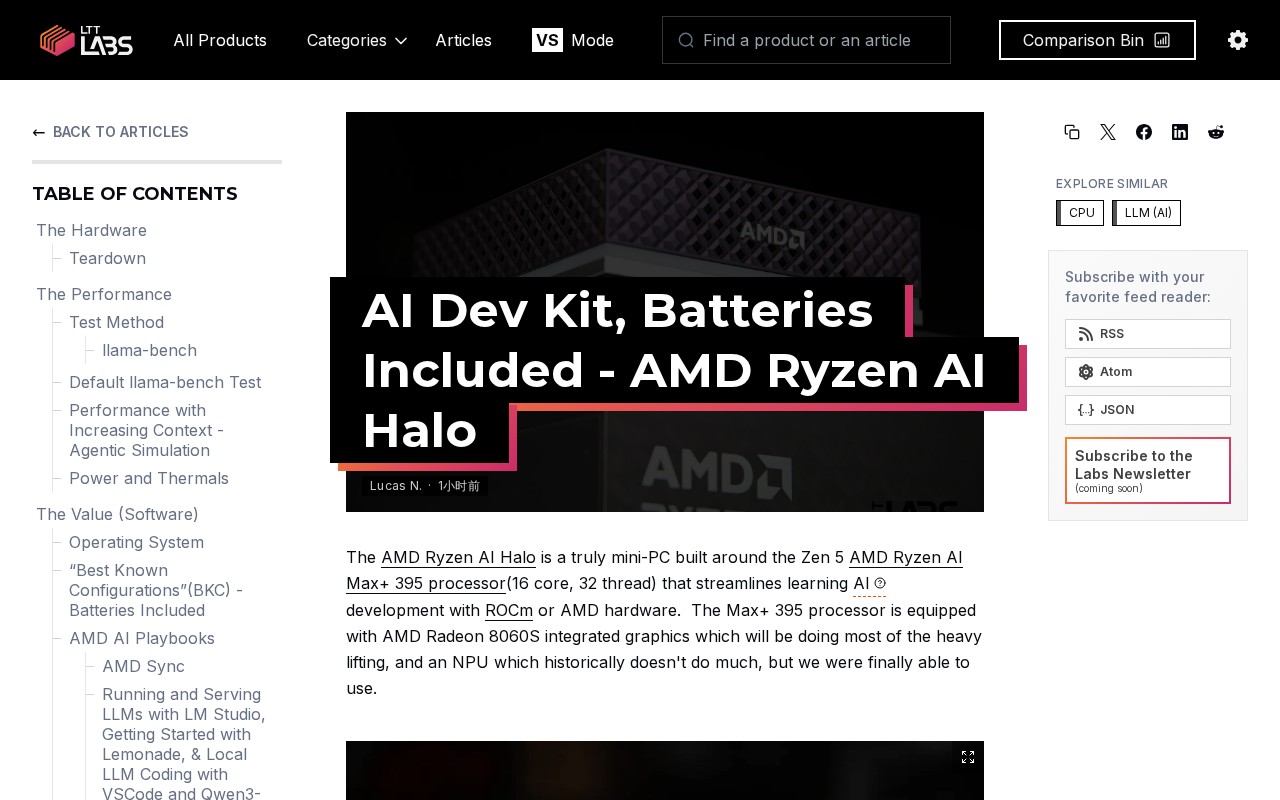The width and height of the screenshot is (1280, 800).
Task: Open the ROCm link
Action: (x=509, y=610)
